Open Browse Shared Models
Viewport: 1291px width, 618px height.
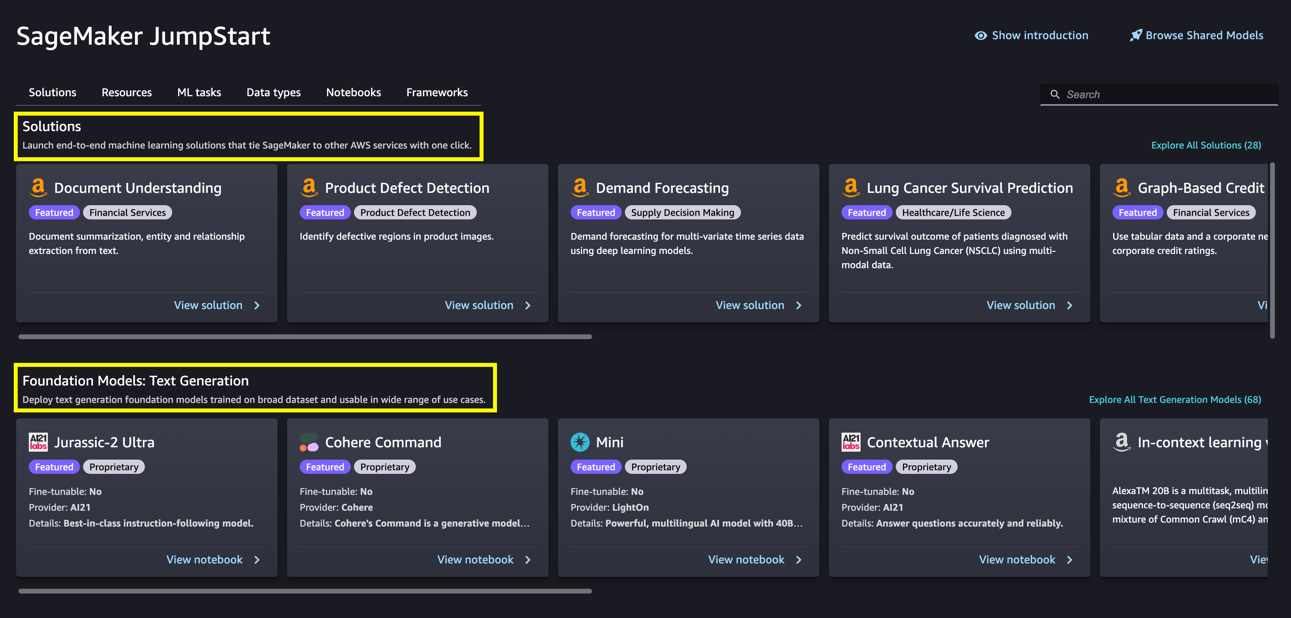pos(1196,35)
